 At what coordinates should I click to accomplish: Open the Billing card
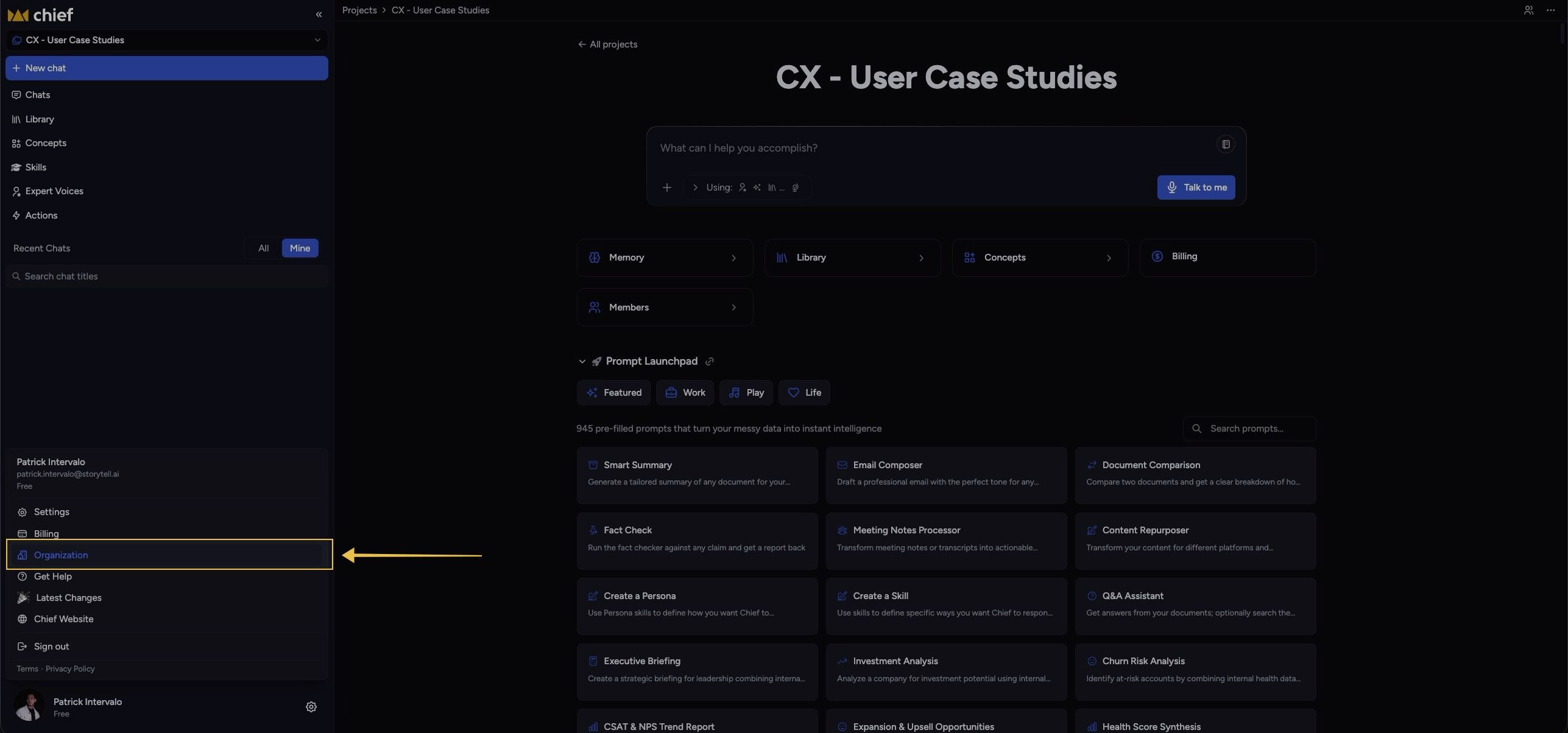coord(1227,258)
